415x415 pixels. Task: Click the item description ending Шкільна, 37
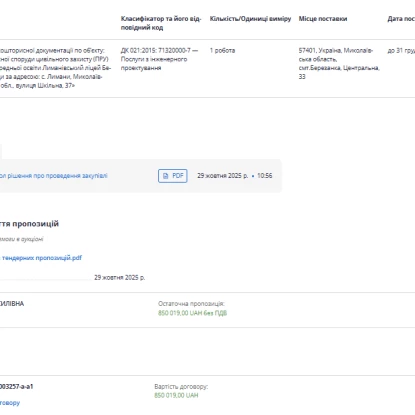(x=55, y=68)
